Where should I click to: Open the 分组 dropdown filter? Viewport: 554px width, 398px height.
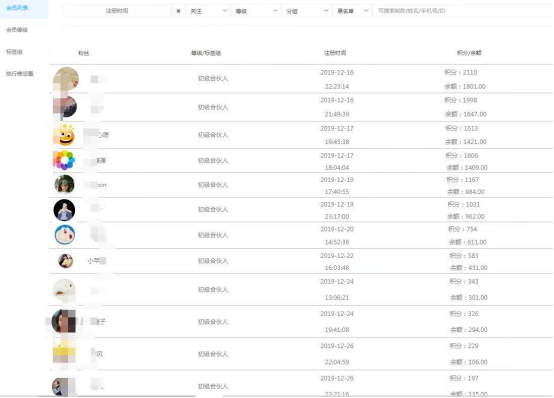(x=306, y=11)
